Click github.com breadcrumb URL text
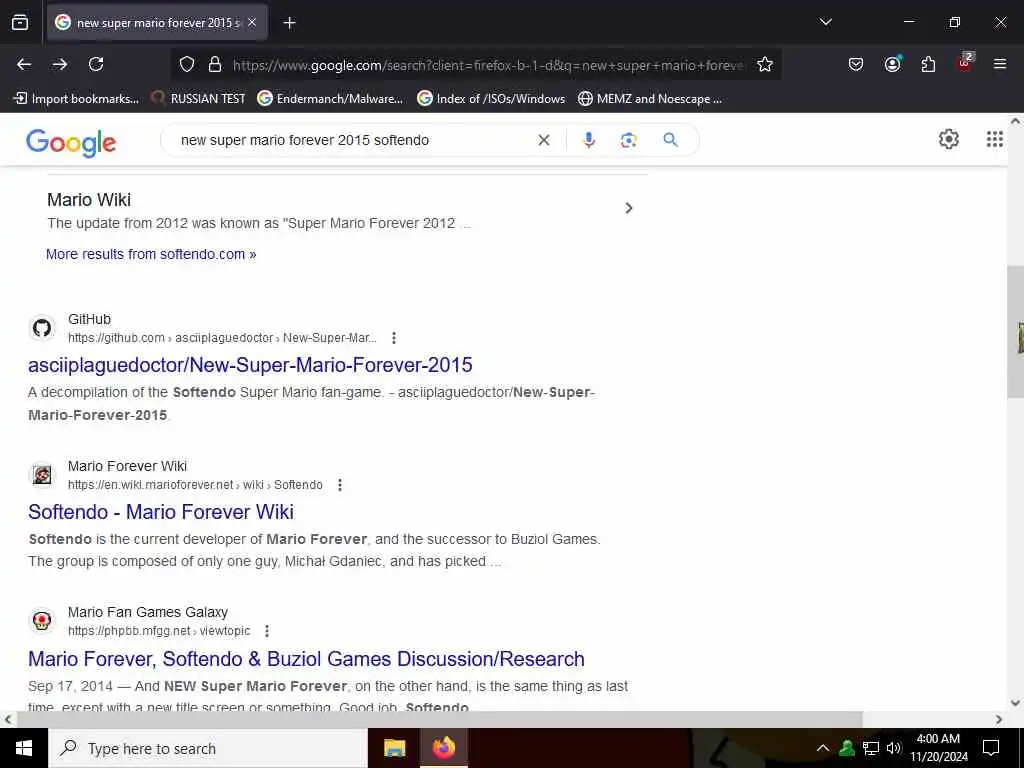1024x768 pixels. 222,338
